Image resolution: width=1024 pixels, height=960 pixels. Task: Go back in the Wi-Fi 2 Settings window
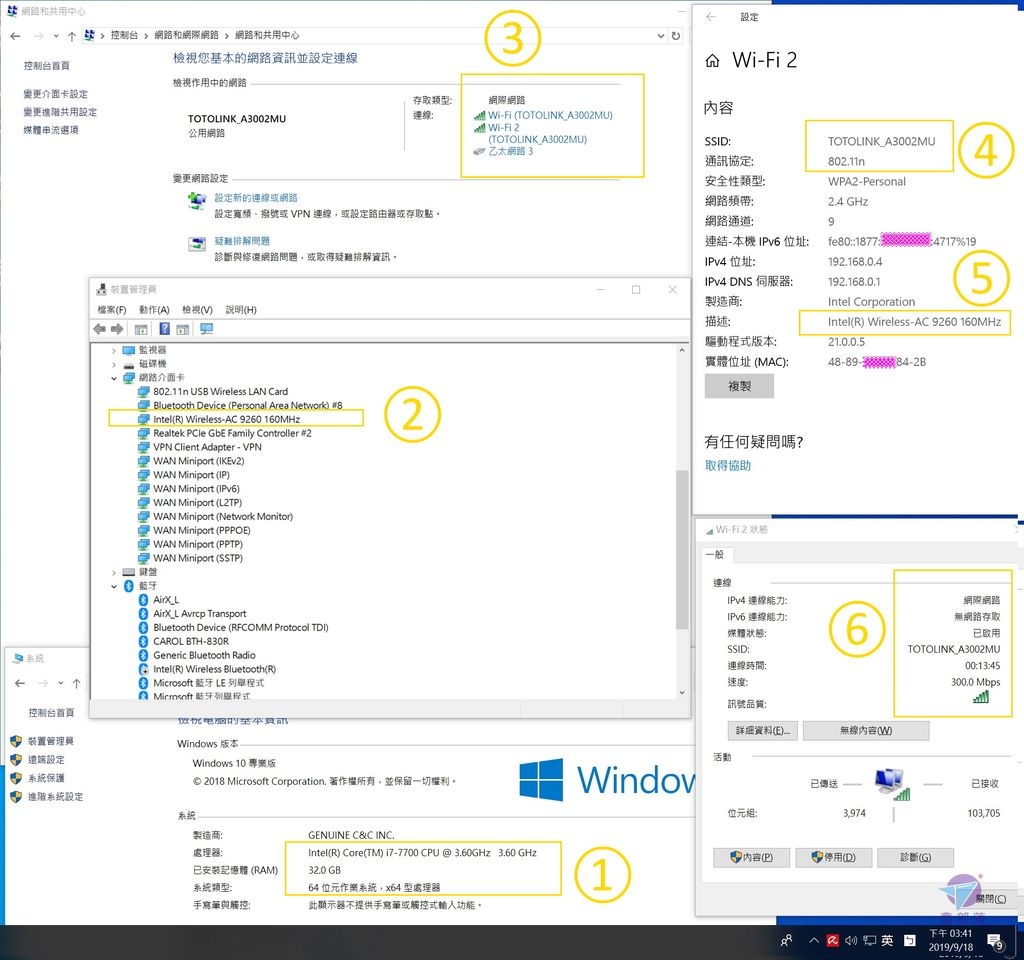(x=711, y=17)
